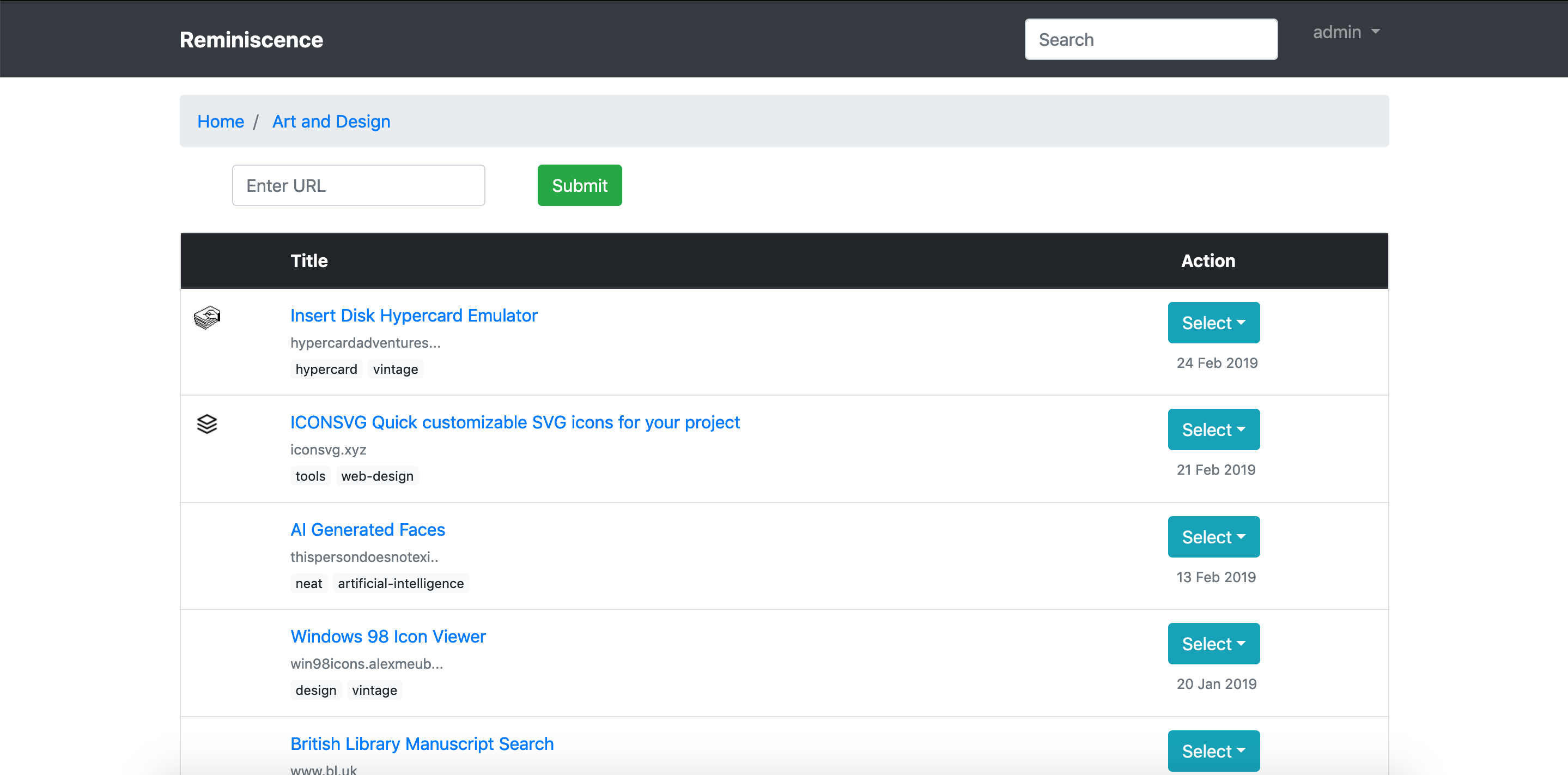Click the tools tag
The height and width of the screenshot is (775, 1568).
point(311,476)
